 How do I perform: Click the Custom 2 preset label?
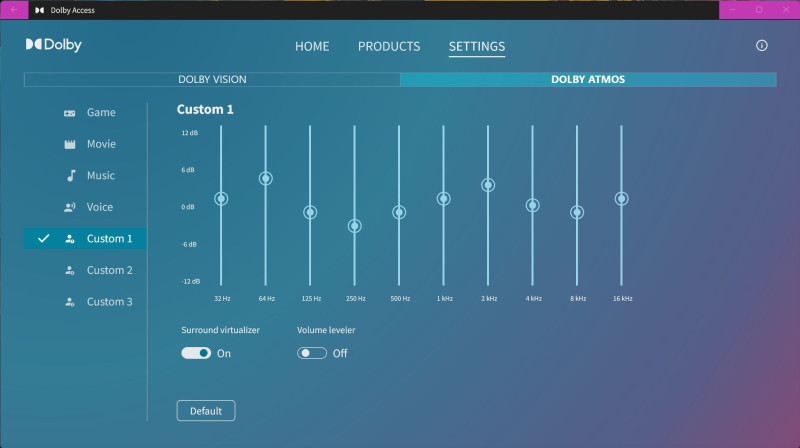coord(110,270)
